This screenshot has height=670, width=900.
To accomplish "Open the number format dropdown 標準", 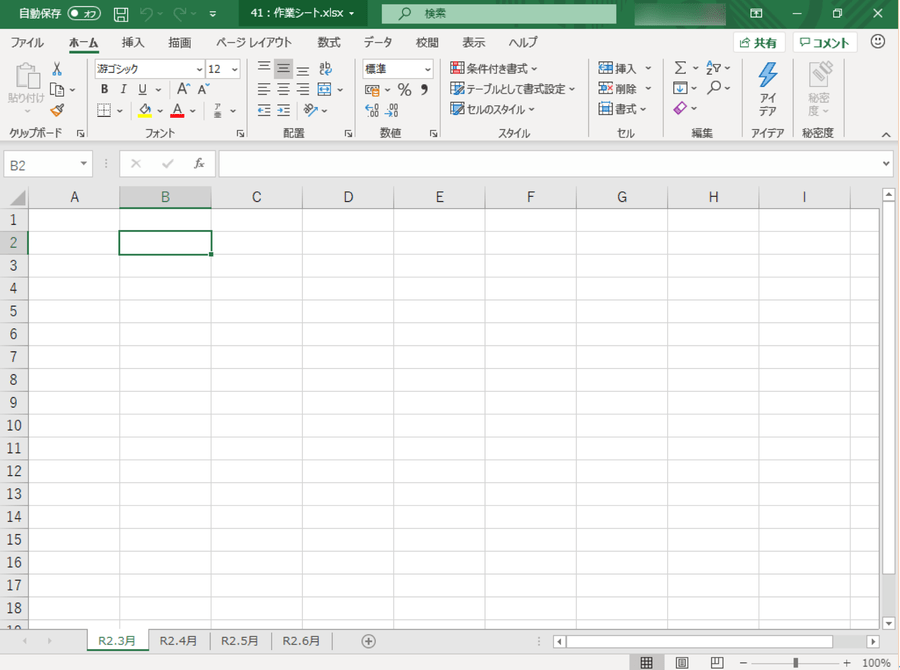I will pos(428,69).
